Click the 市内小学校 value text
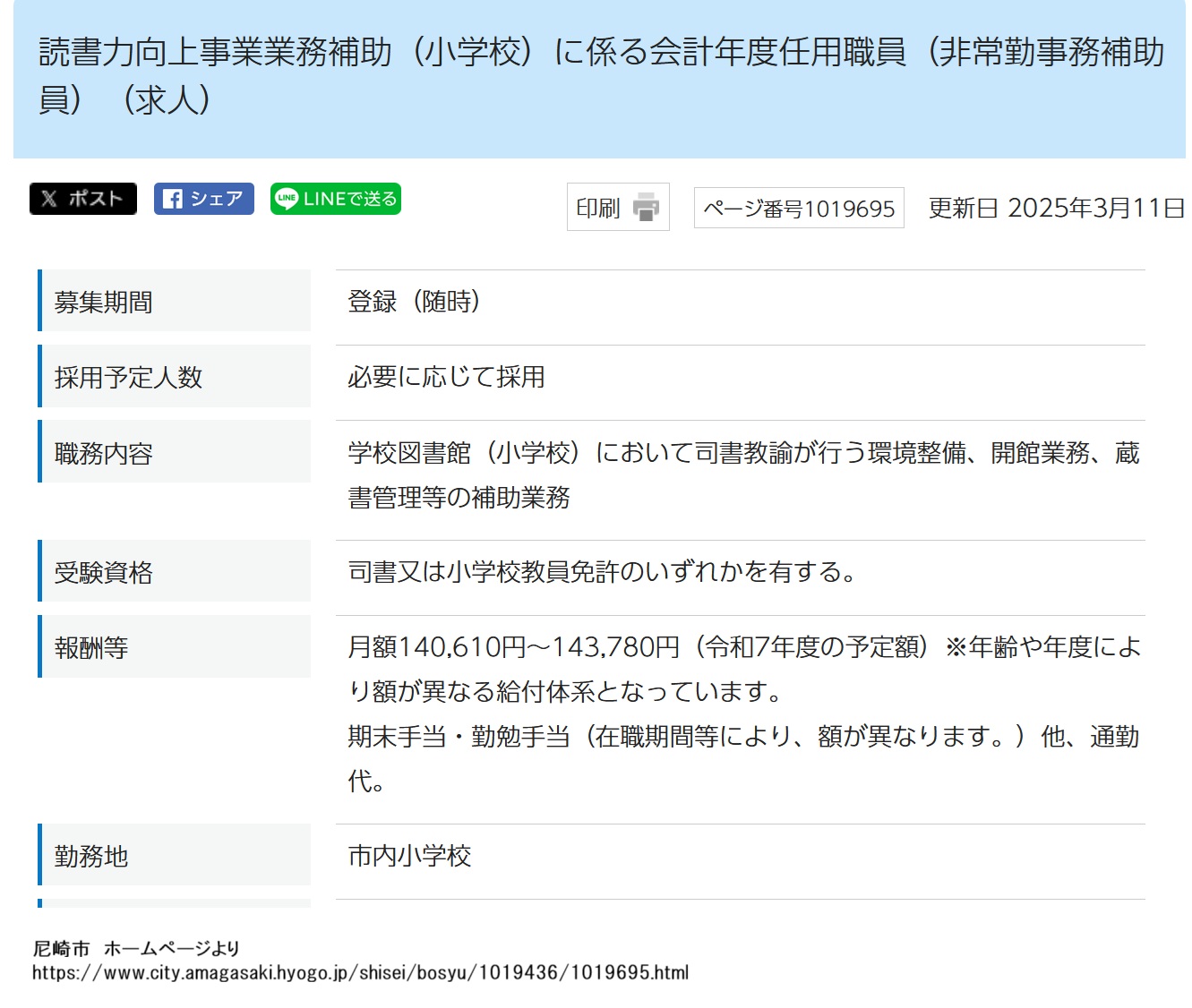1192x1008 pixels. [x=409, y=856]
